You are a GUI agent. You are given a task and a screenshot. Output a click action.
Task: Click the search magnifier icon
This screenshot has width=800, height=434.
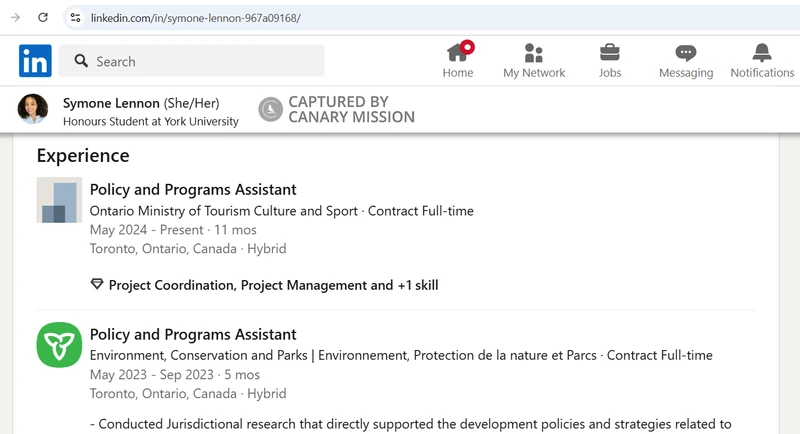(81, 61)
